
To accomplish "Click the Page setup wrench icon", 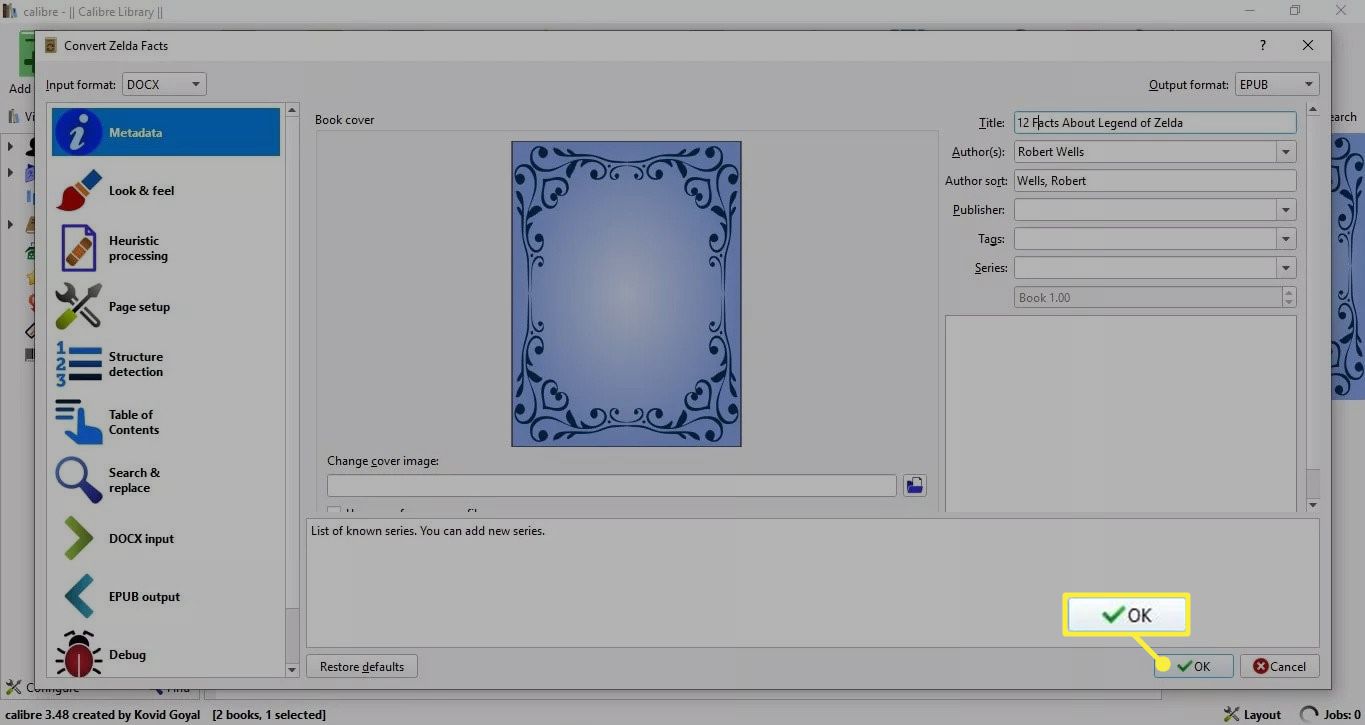I will tap(78, 306).
